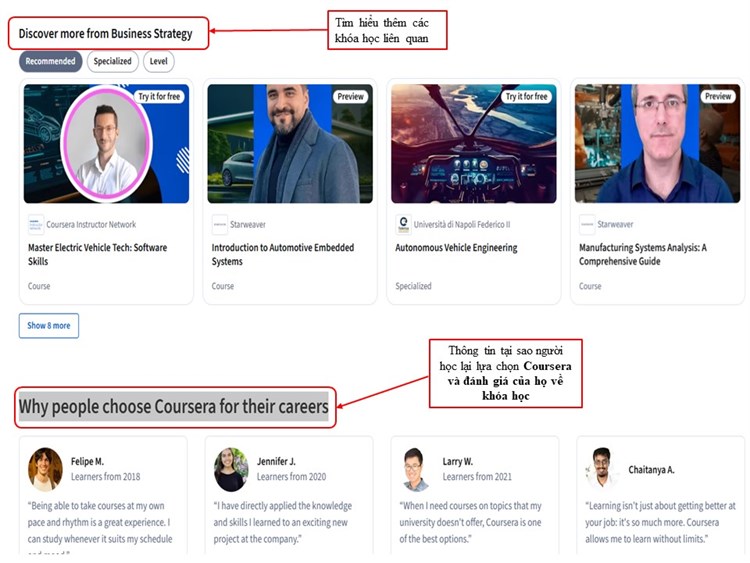Open Manufacturing Systems Analysis course title
Screen dimensions: 750x563
coord(643,254)
